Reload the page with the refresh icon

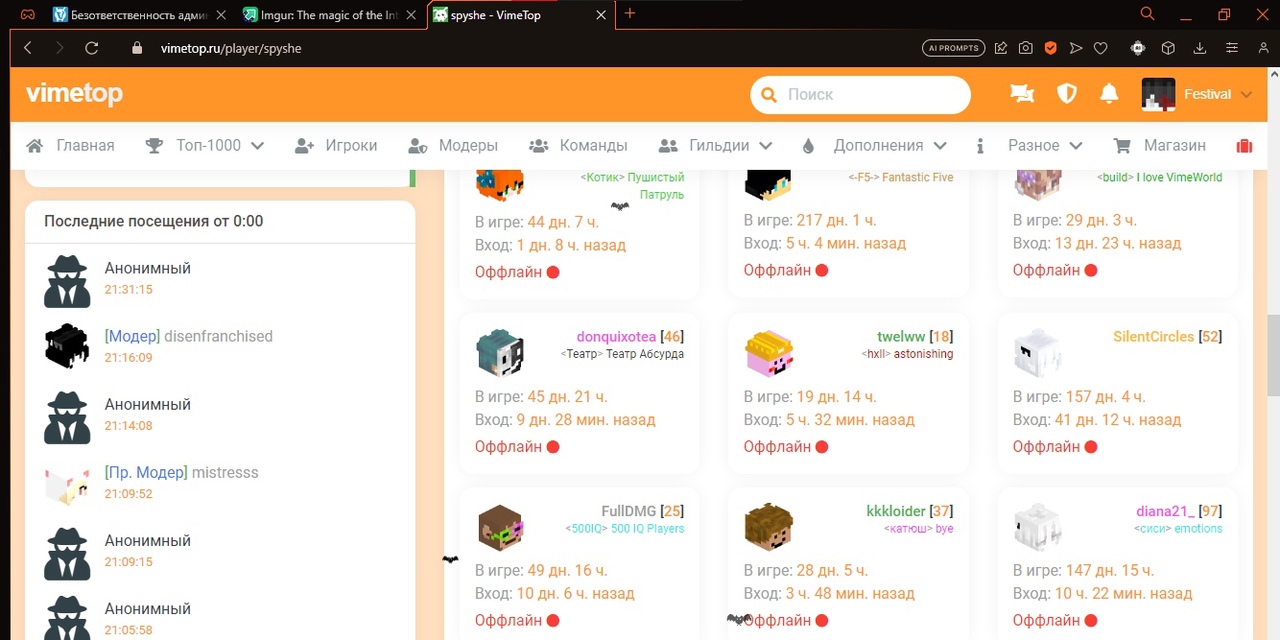(91, 48)
